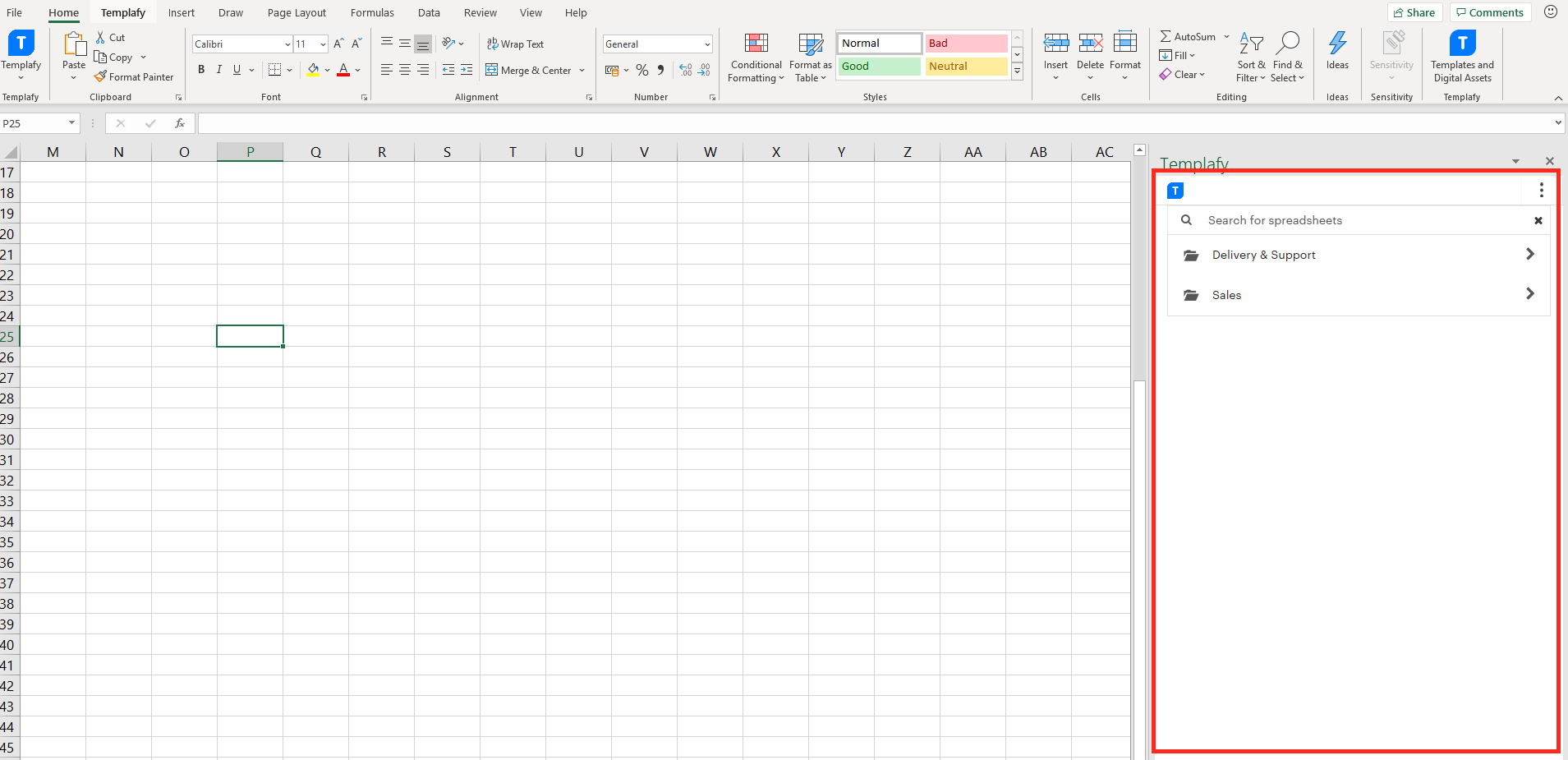Open the Templafy pane options menu
1568x760 pixels.
(1542, 190)
